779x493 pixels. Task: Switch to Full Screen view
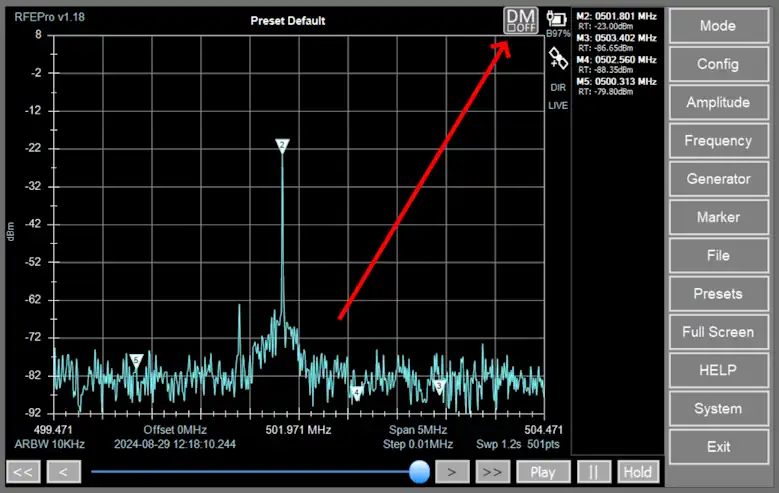point(718,332)
